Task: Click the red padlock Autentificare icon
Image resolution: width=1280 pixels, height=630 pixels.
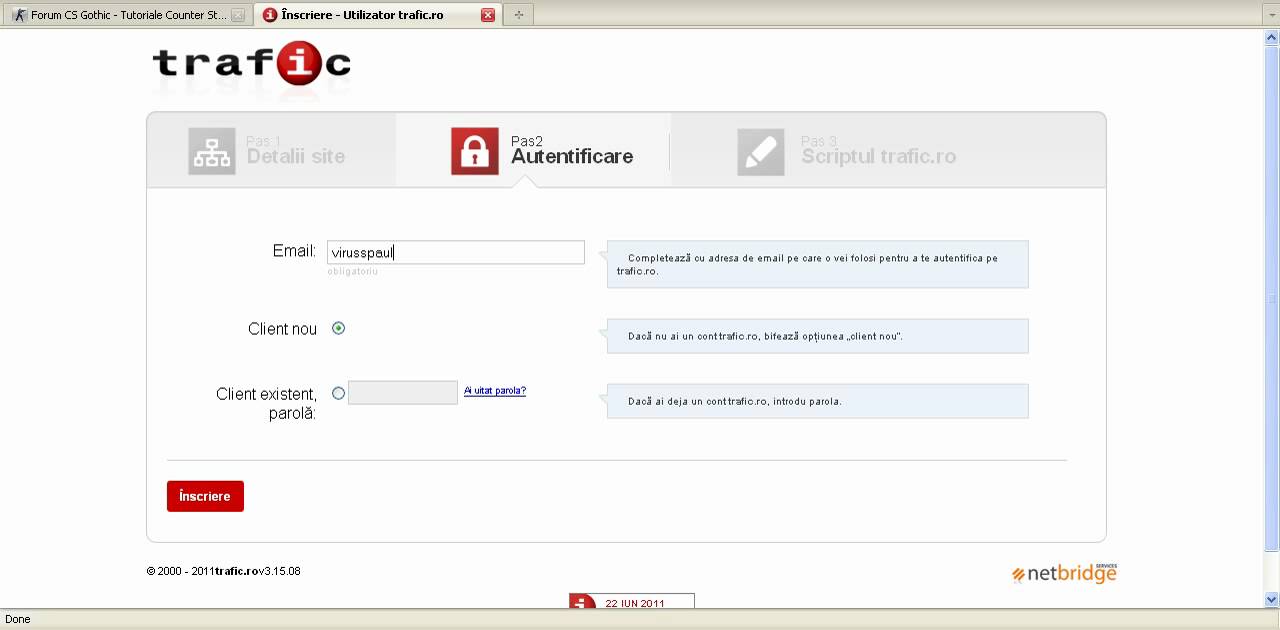Action: click(x=475, y=151)
